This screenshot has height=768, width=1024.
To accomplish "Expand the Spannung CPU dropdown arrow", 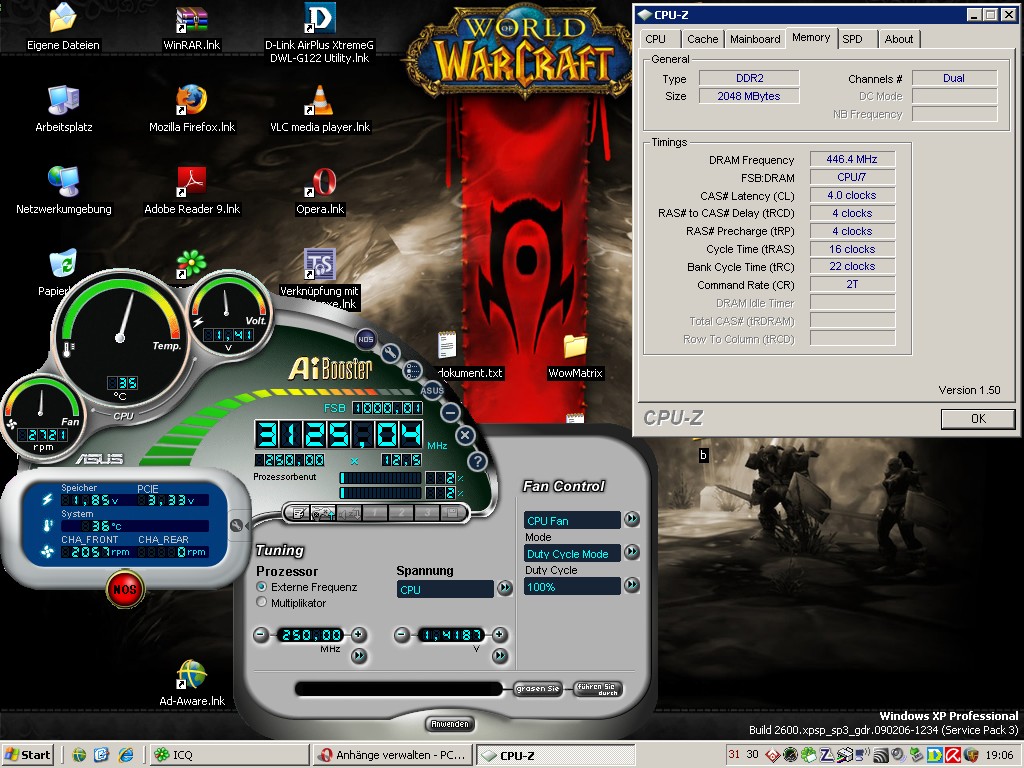I will click(x=505, y=588).
